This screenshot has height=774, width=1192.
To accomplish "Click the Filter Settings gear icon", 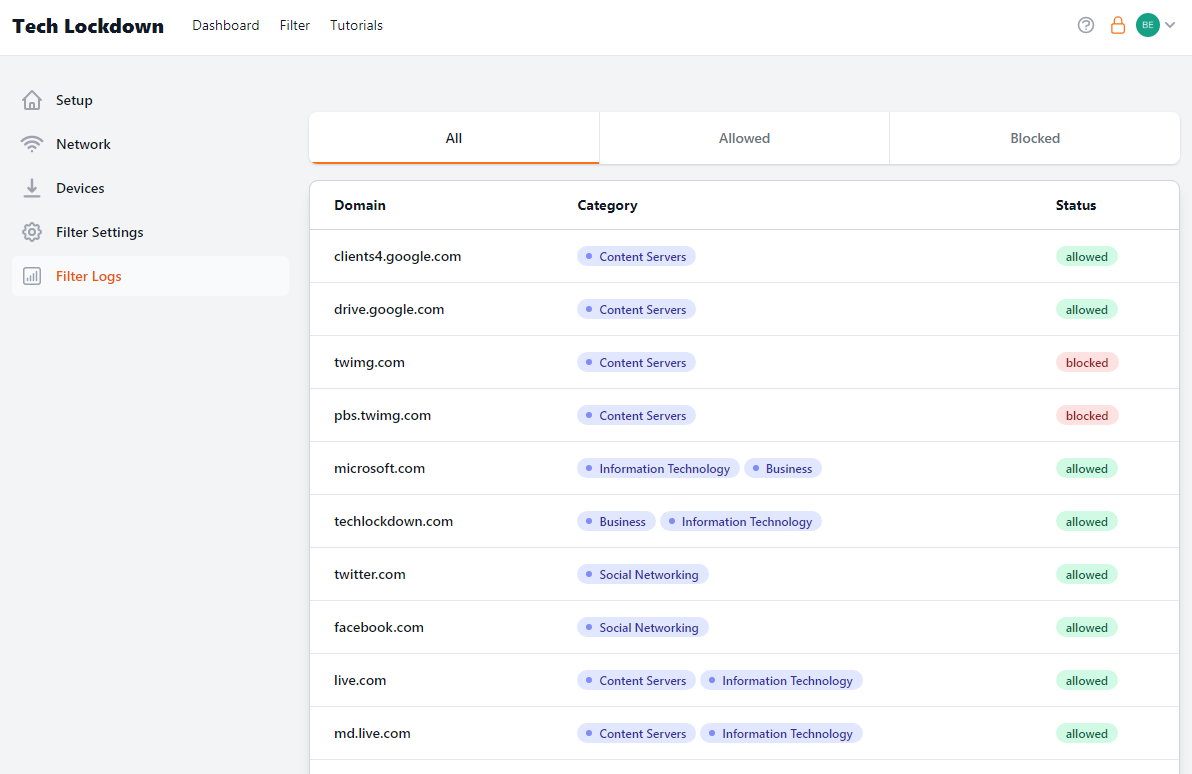I will [32, 232].
